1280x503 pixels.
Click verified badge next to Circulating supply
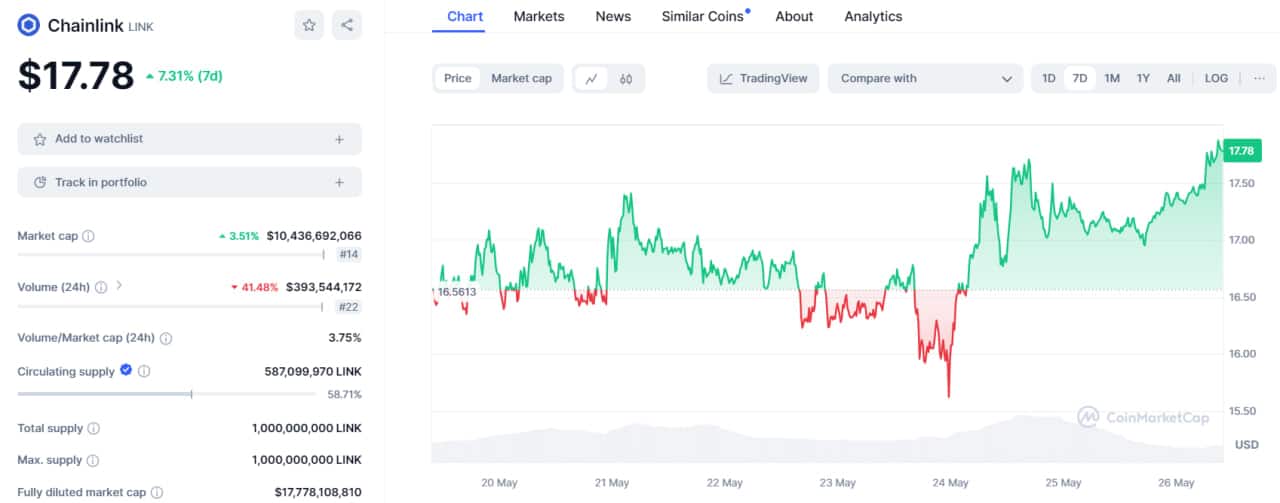[126, 370]
